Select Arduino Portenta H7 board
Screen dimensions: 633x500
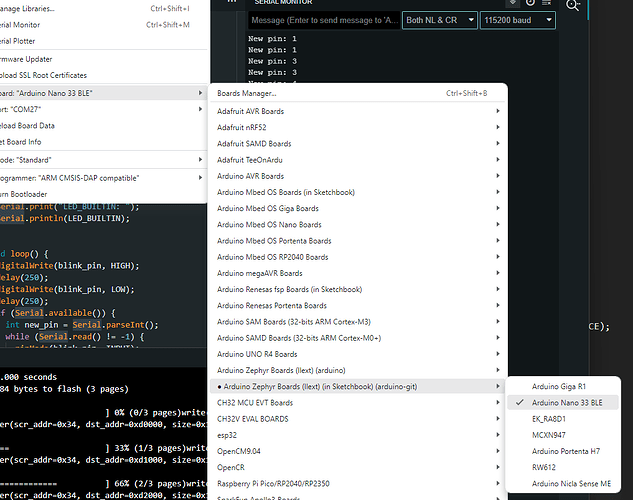[x=563, y=451]
